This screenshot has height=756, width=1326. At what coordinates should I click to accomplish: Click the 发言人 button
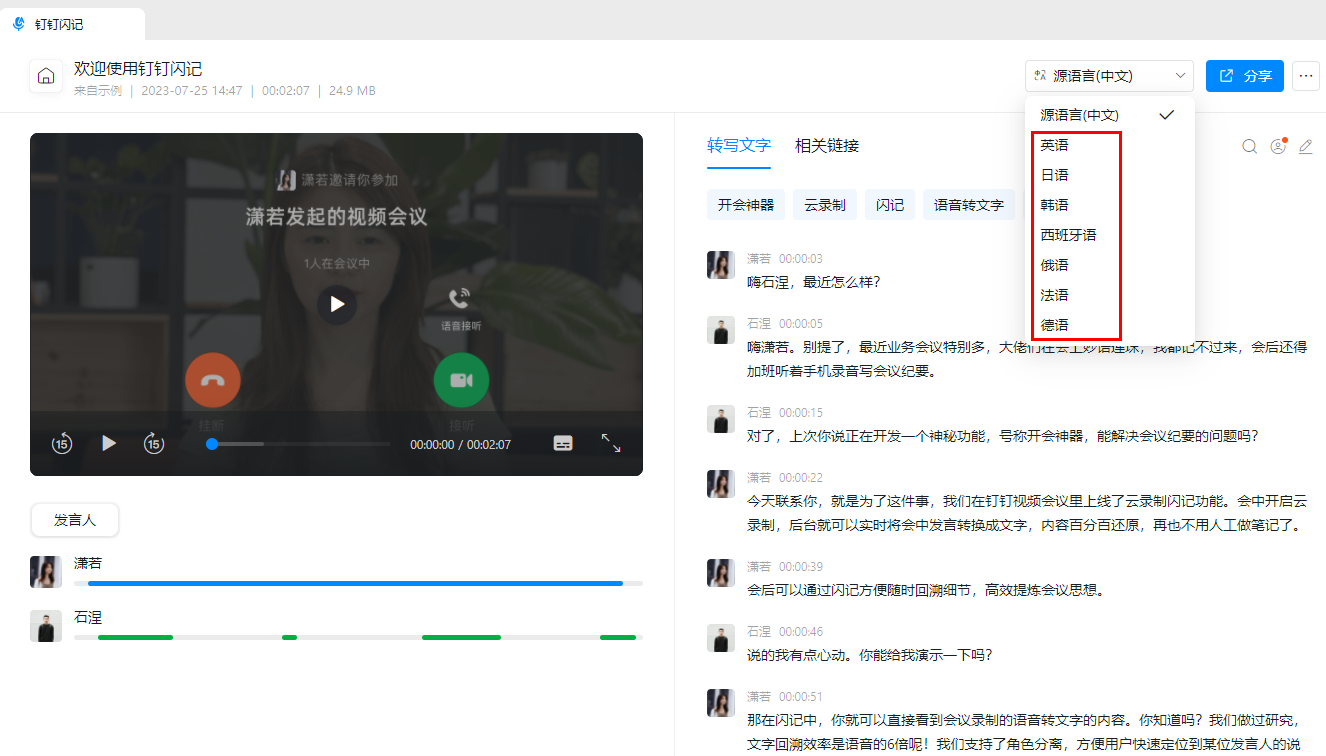(x=75, y=520)
